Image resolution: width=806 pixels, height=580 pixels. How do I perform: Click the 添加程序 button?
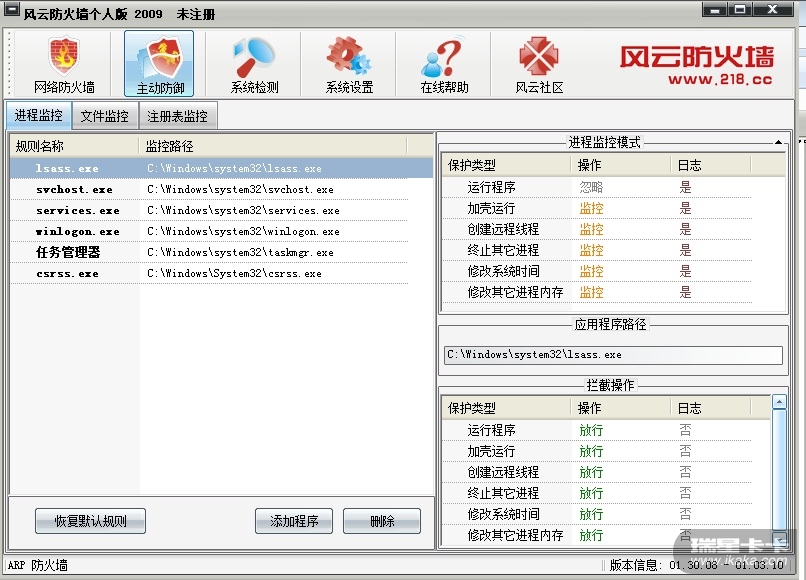point(294,521)
